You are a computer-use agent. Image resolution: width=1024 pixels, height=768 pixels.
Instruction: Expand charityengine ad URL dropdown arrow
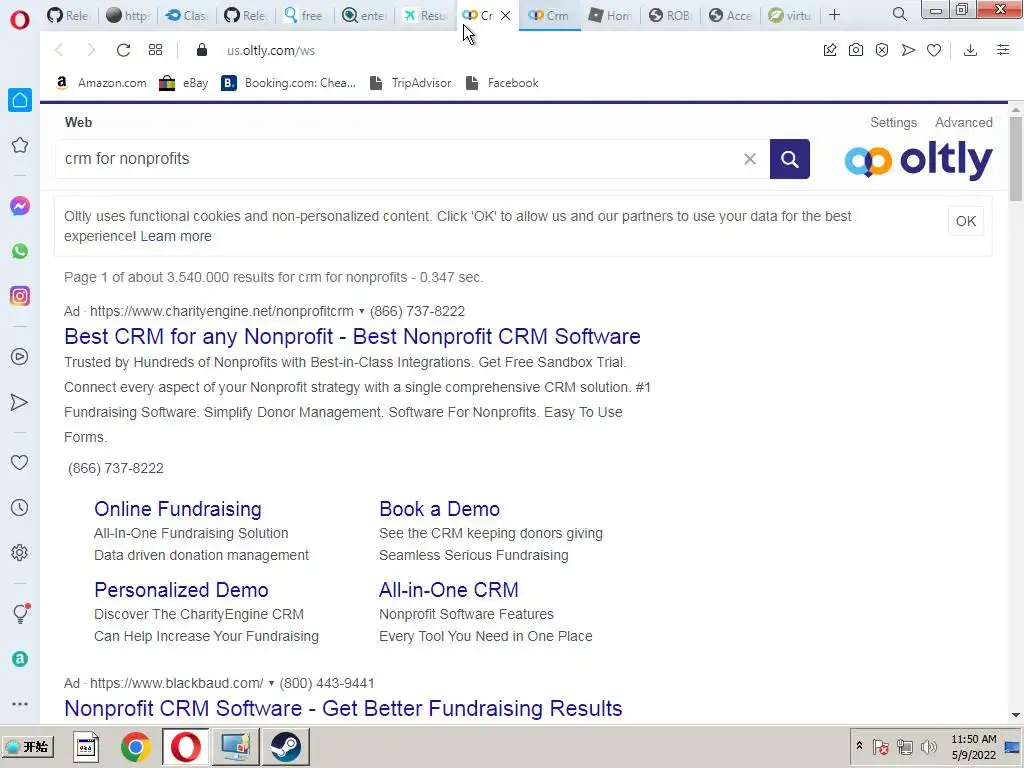[361, 312]
